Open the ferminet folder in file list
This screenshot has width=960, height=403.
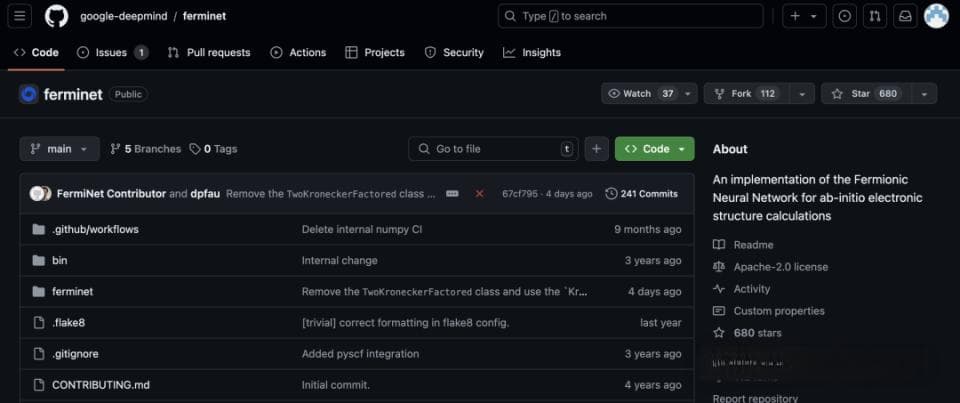pos(73,292)
